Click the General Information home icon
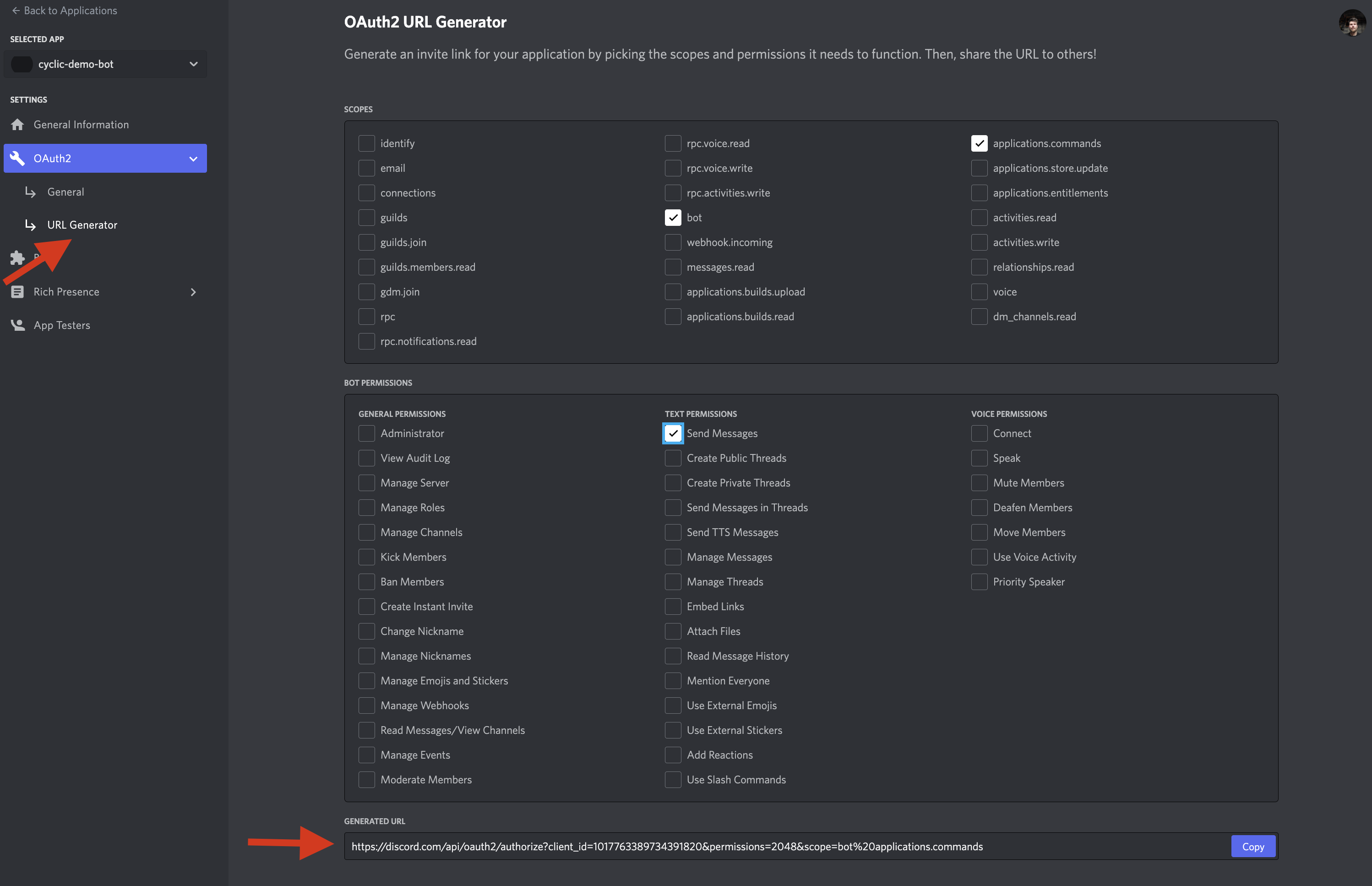1372x886 pixels. 17,124
